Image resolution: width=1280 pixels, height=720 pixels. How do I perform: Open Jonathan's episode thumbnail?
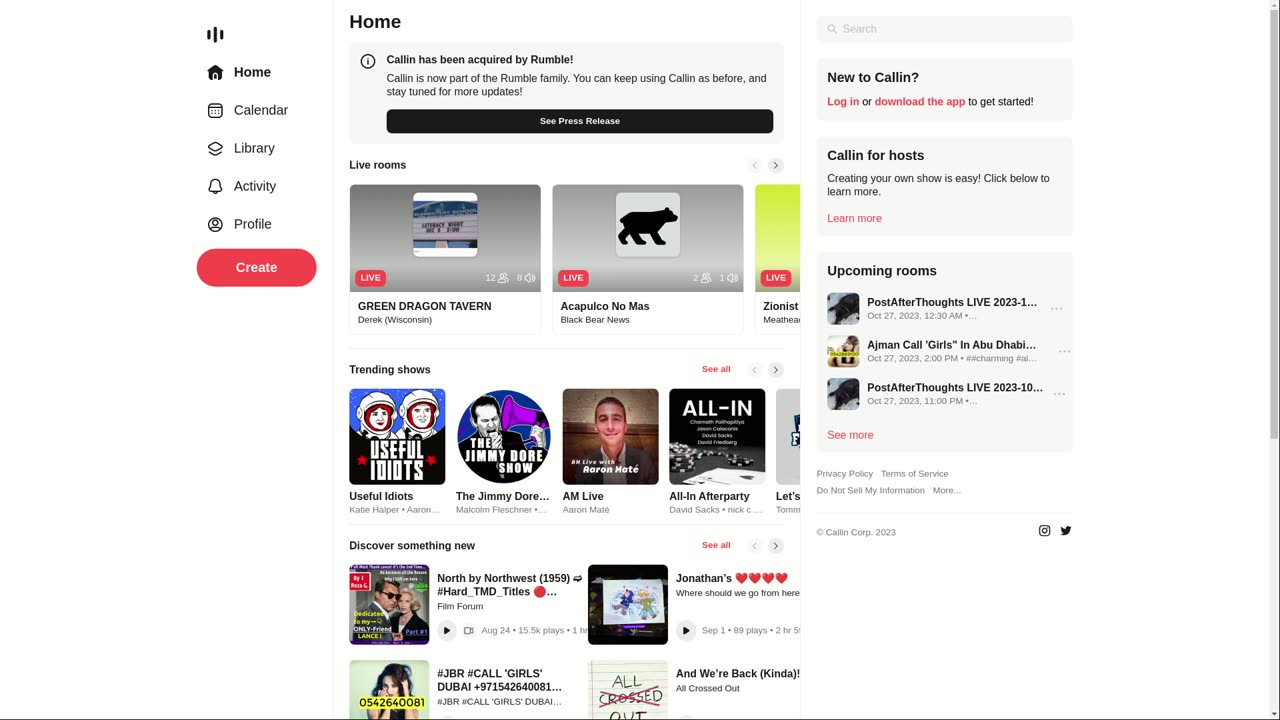coord(628,605)
